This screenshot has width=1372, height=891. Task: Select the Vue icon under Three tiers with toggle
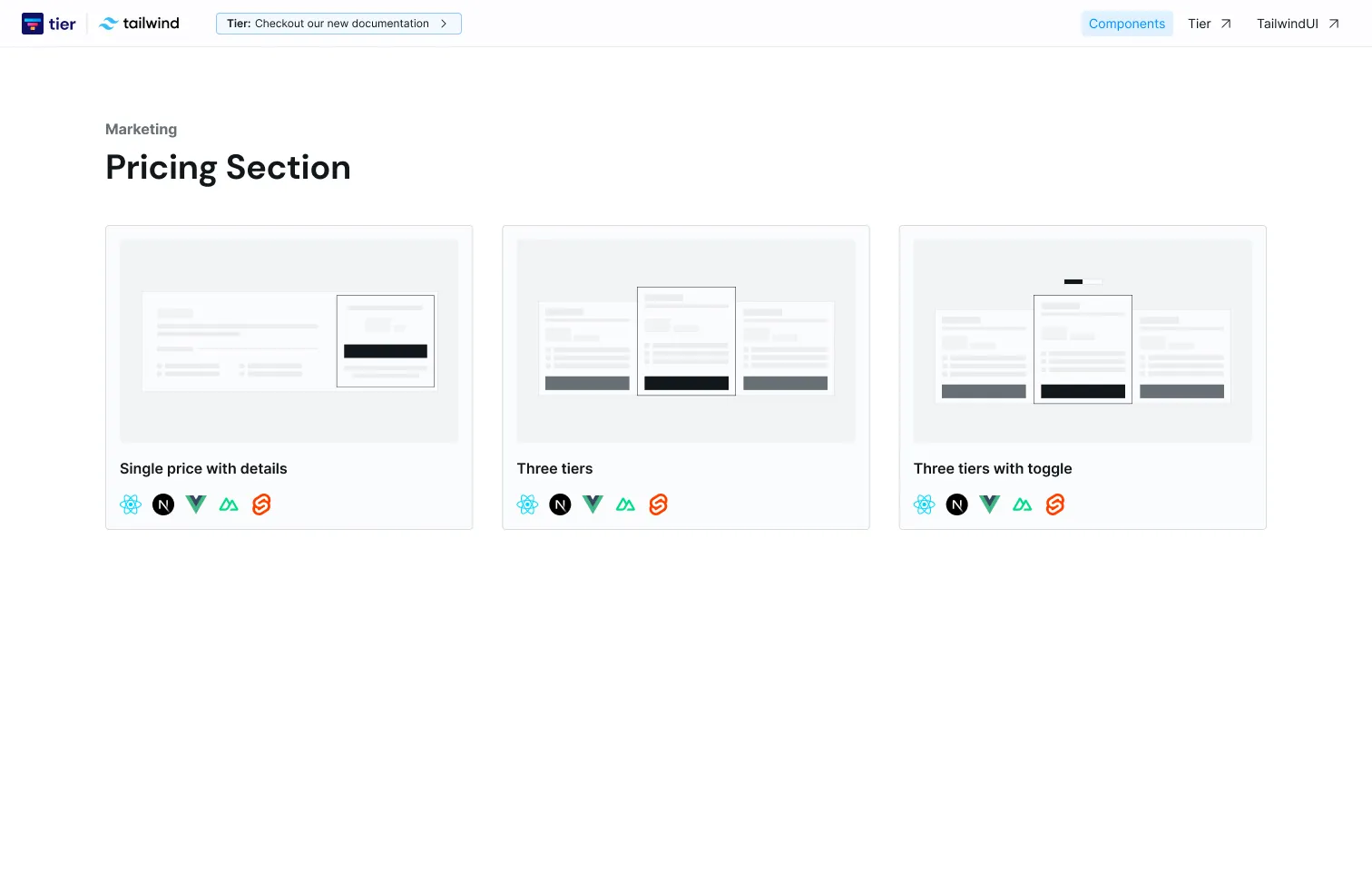point(989,504)
